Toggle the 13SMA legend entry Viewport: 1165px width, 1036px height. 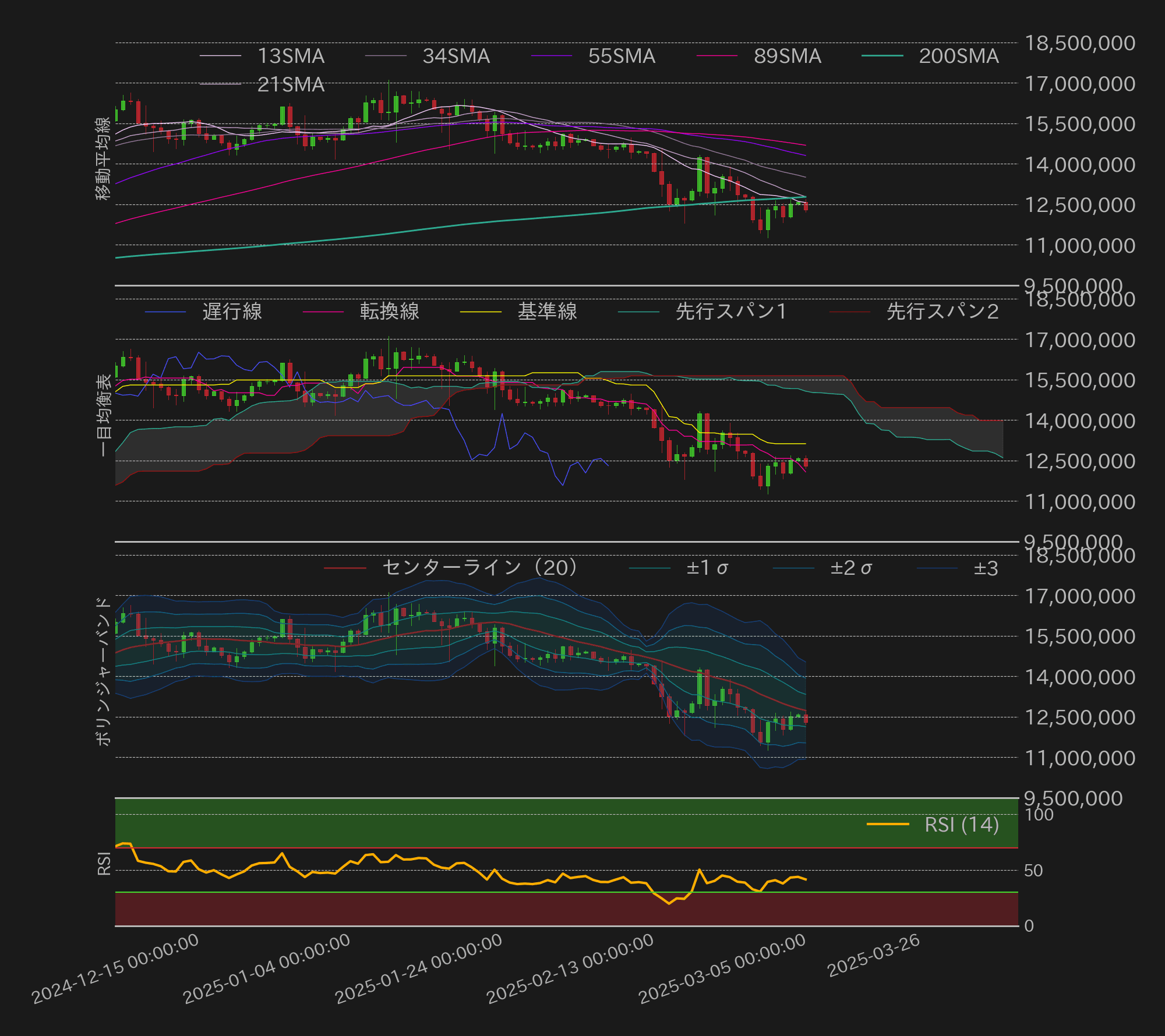click(290, 56)
